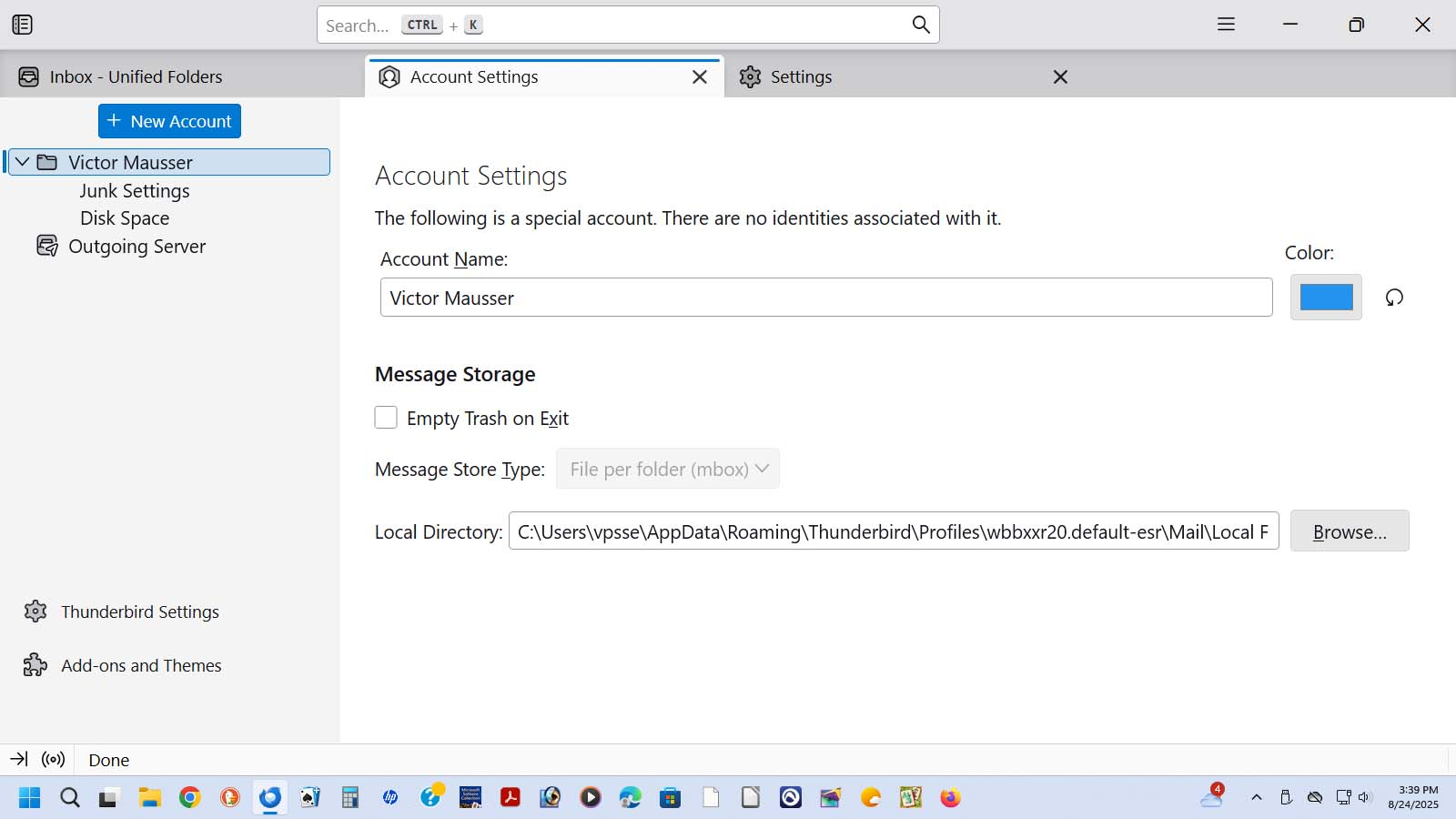Open the blue account color picker
Viewport: 1456px width, 819px height.
tap(1325, 298)
